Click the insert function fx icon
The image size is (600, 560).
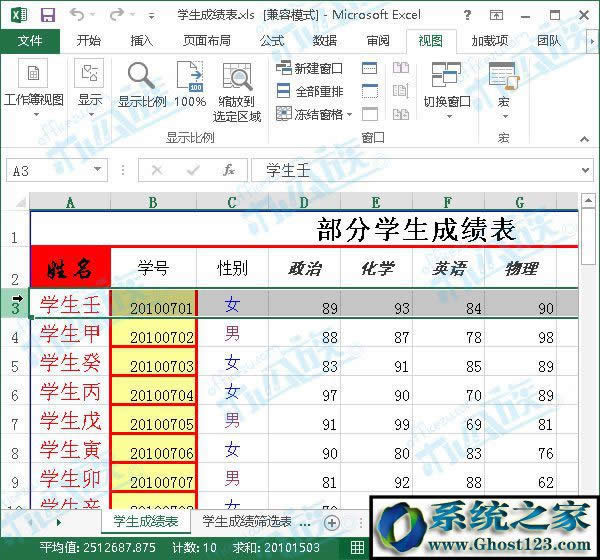[229, 170]
